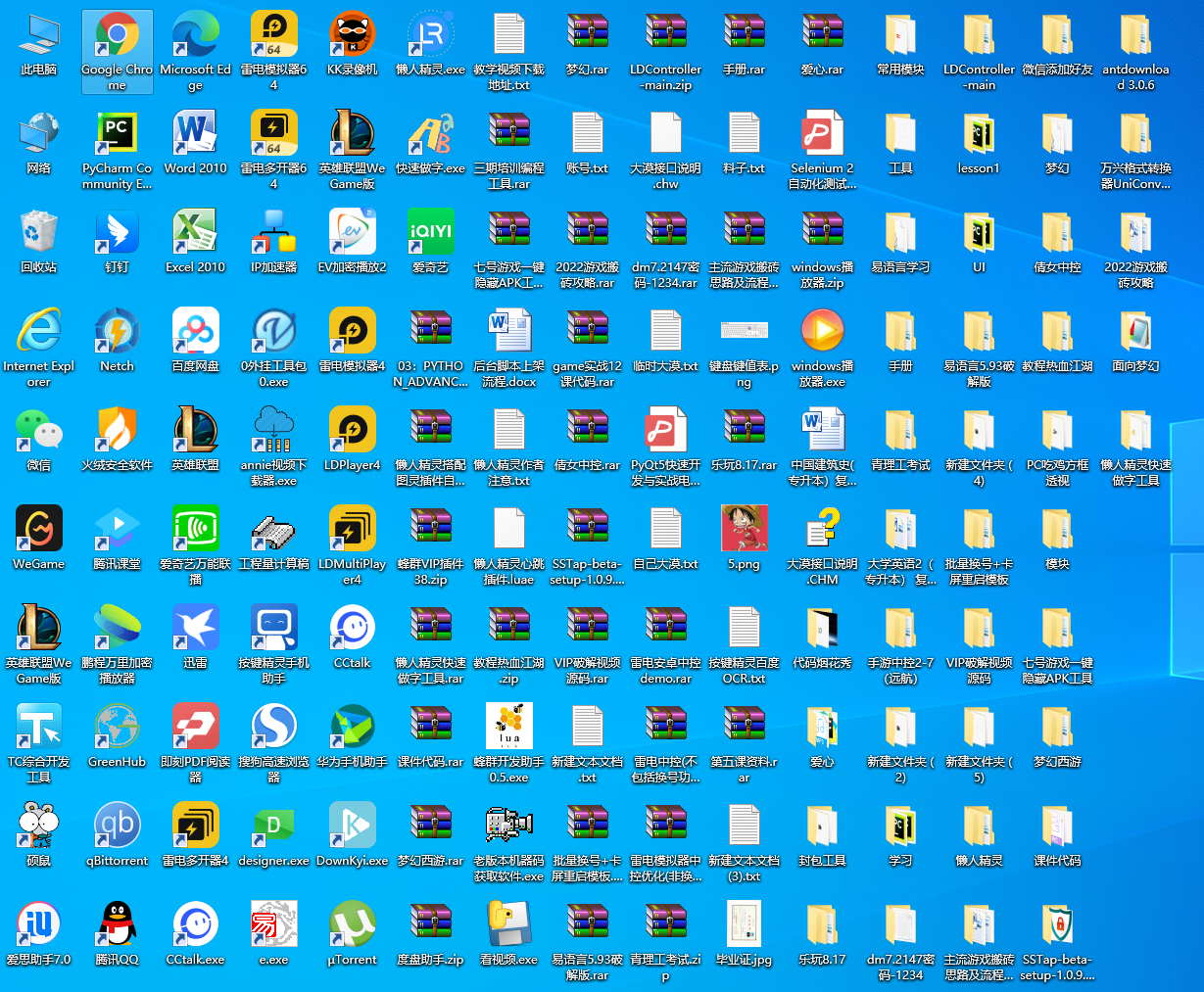1204x992 pixels.
Task: Click the UI folder icon
Action: tap(980, 243)
